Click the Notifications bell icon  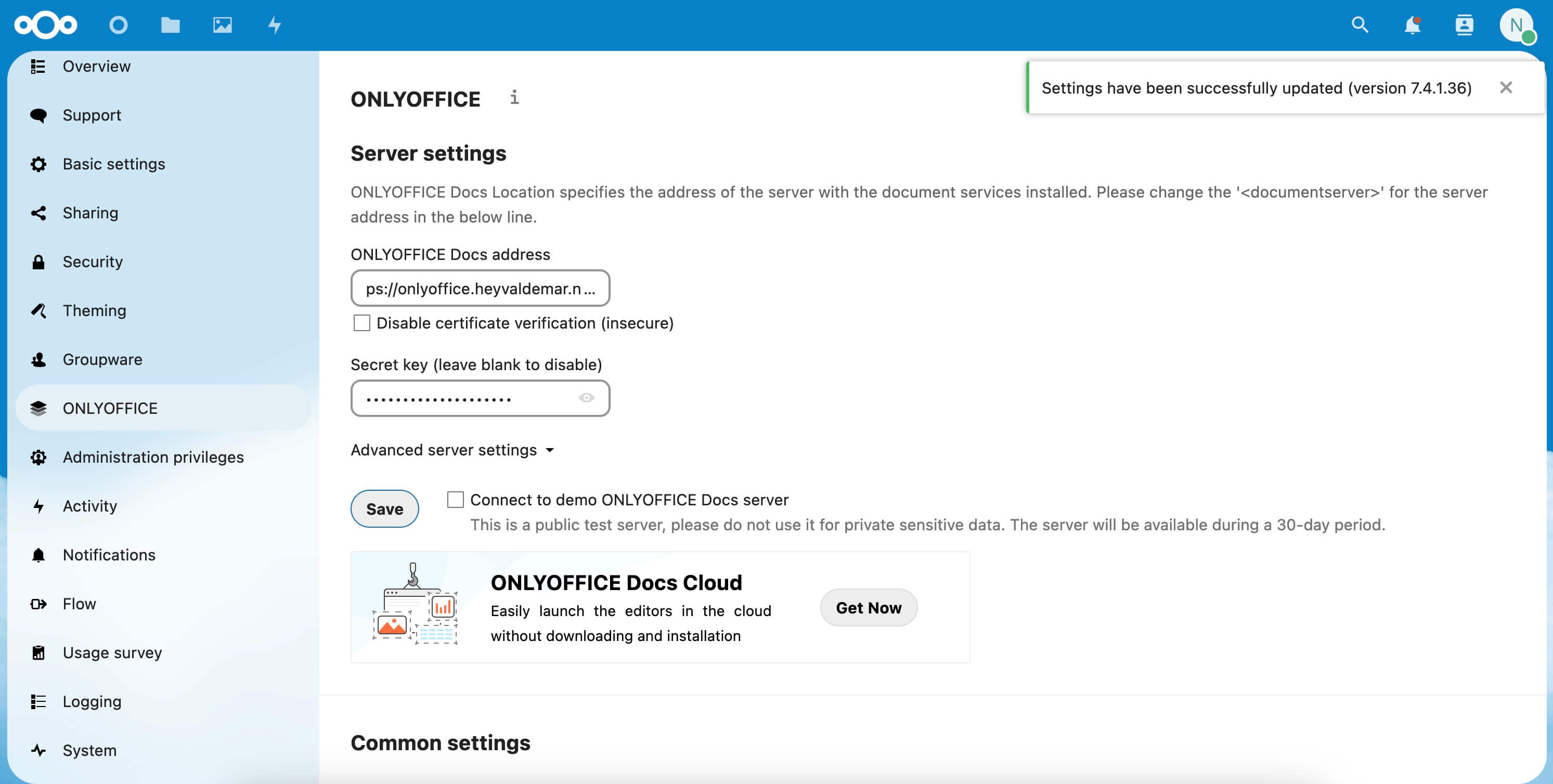(1411, 24)
